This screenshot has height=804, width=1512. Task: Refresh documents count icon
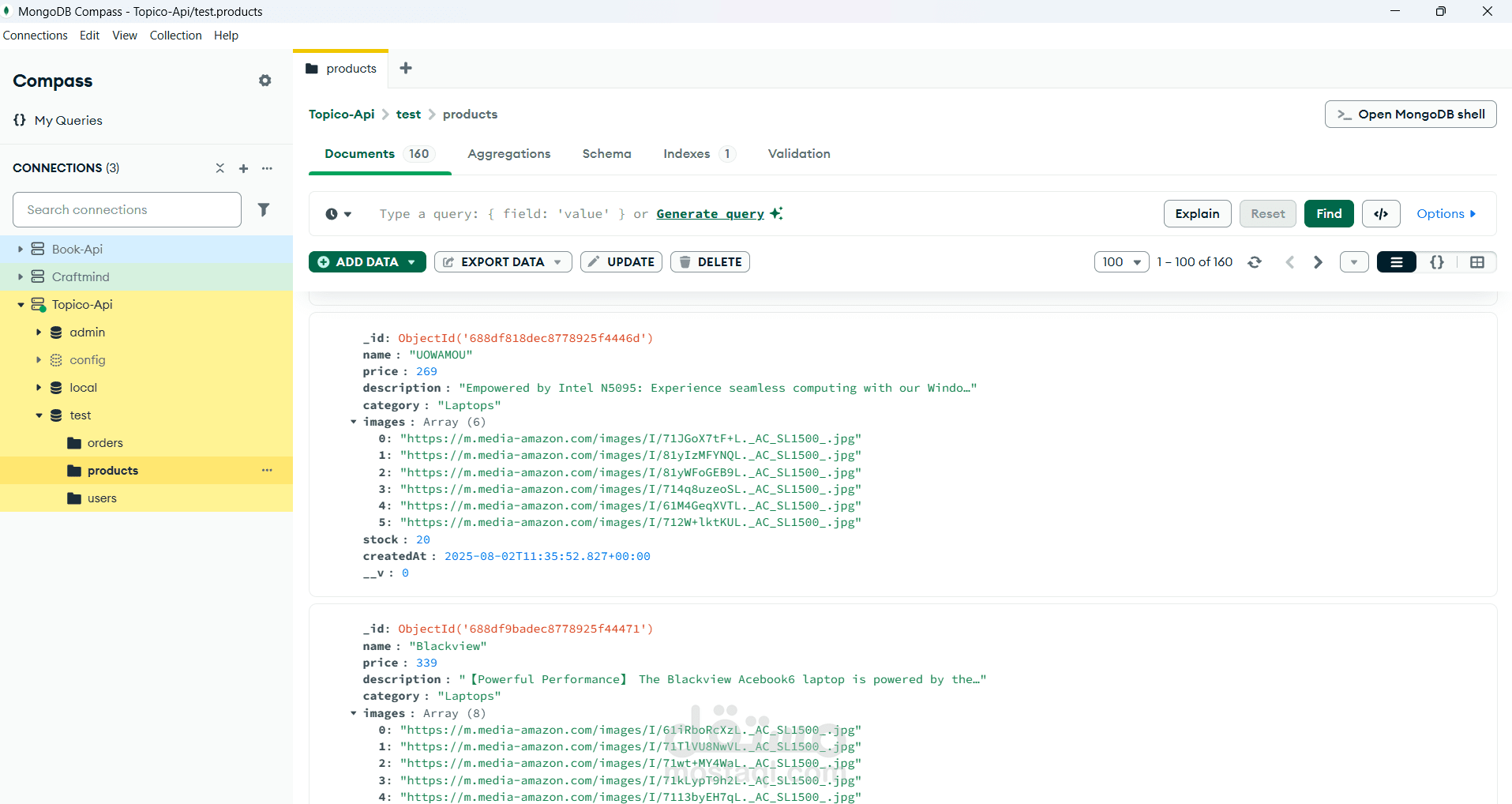point(1255,262)
